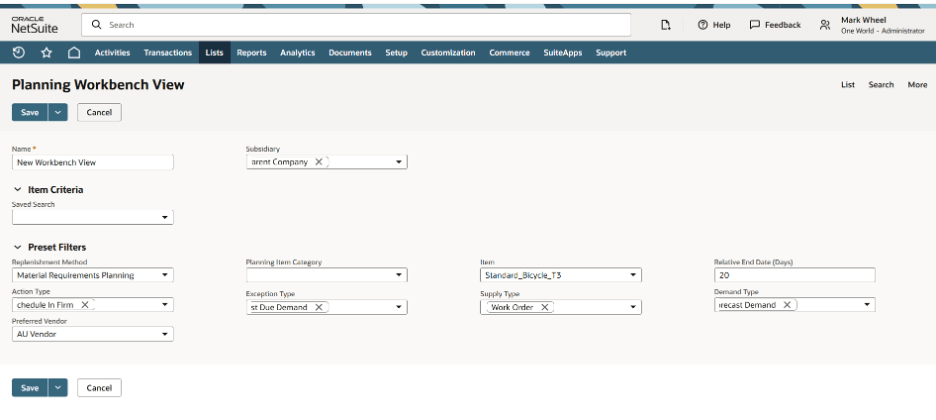Open the Preferred Vendor dropdown
This screenshot has height=420, width=936.
[165, 335]
